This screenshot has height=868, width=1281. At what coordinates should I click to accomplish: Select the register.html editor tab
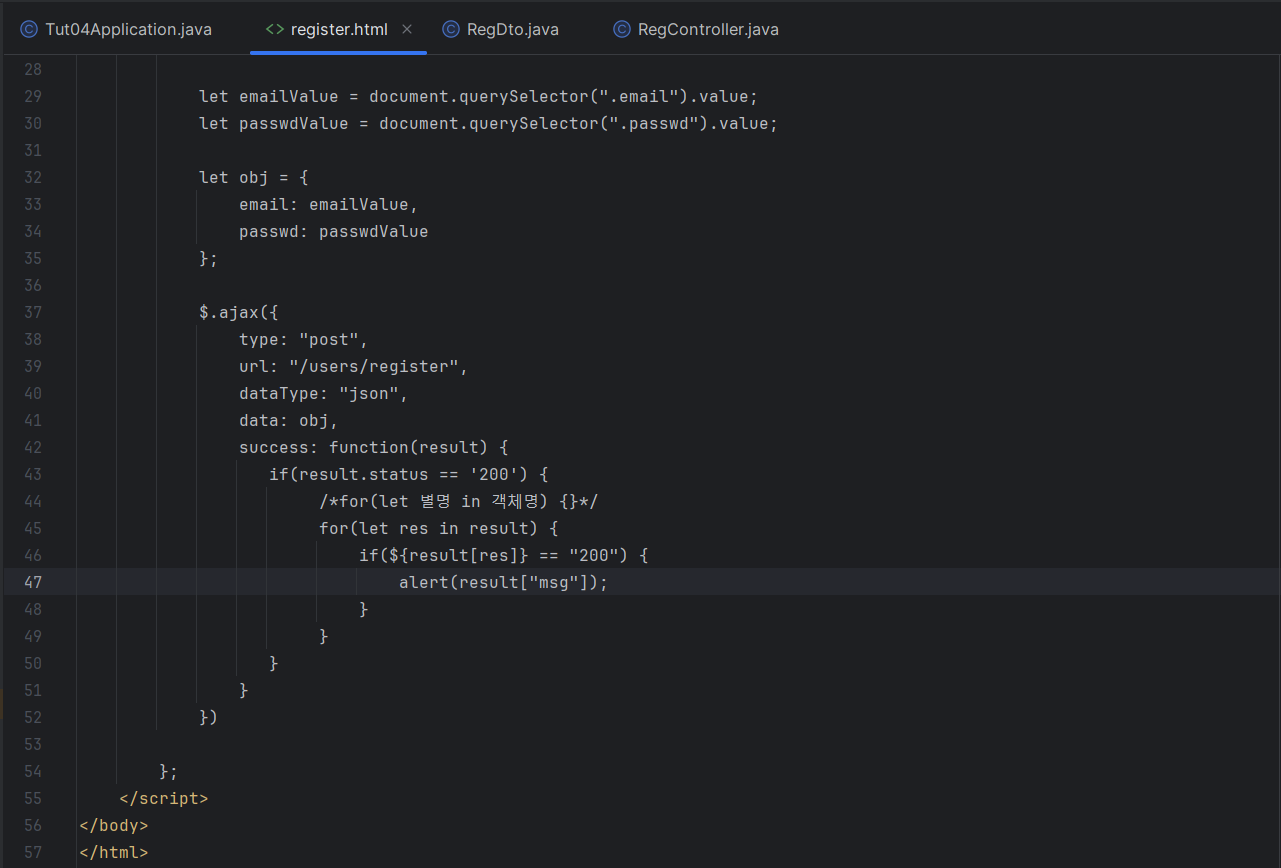(x=339, y=29)
